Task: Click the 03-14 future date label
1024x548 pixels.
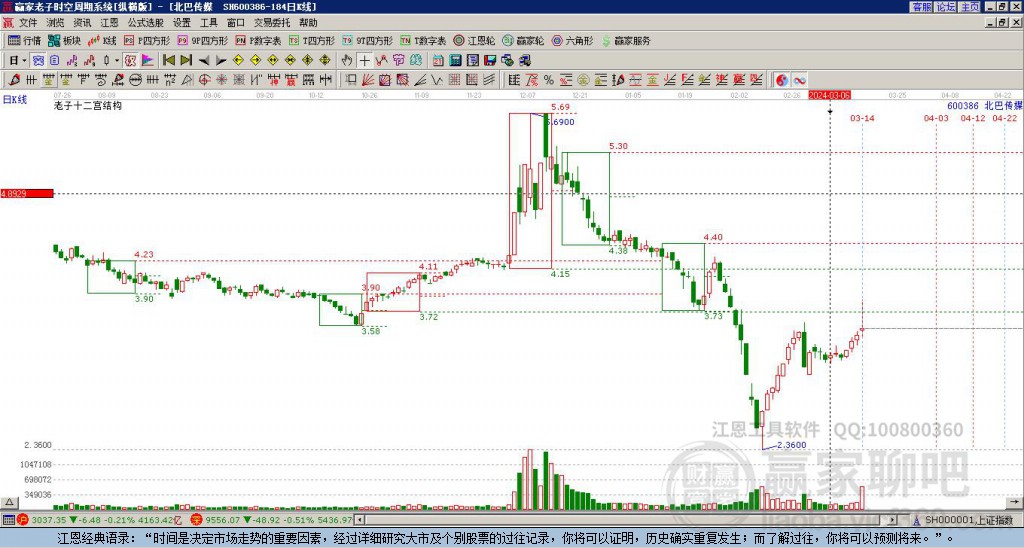Action: tap(862, 118)
